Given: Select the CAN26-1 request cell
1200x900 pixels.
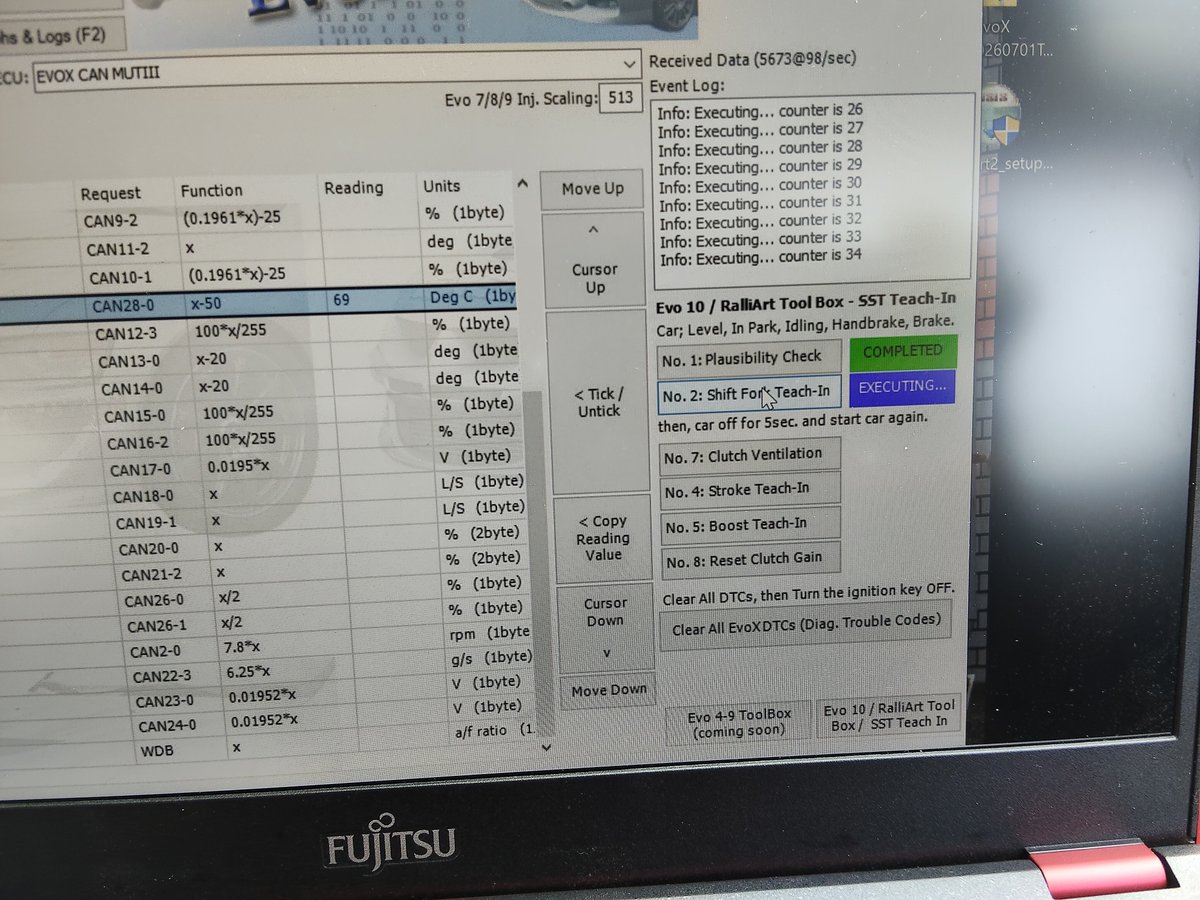Looking at the screenshot, I should point(157,627).
